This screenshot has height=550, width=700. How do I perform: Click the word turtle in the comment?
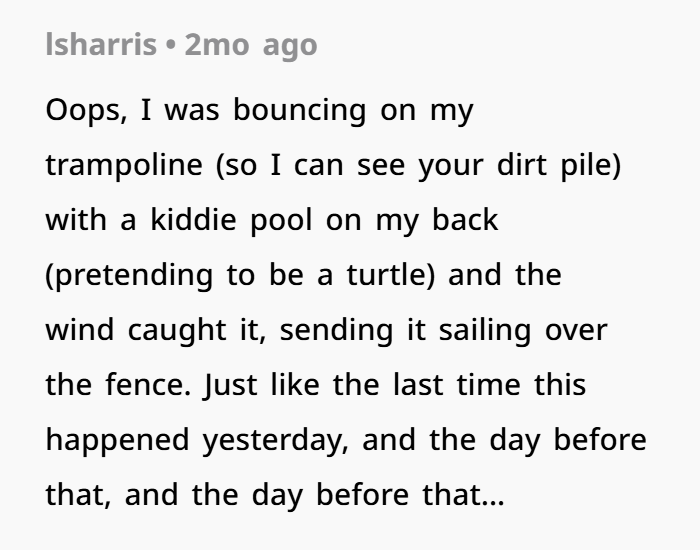(387, 275)
